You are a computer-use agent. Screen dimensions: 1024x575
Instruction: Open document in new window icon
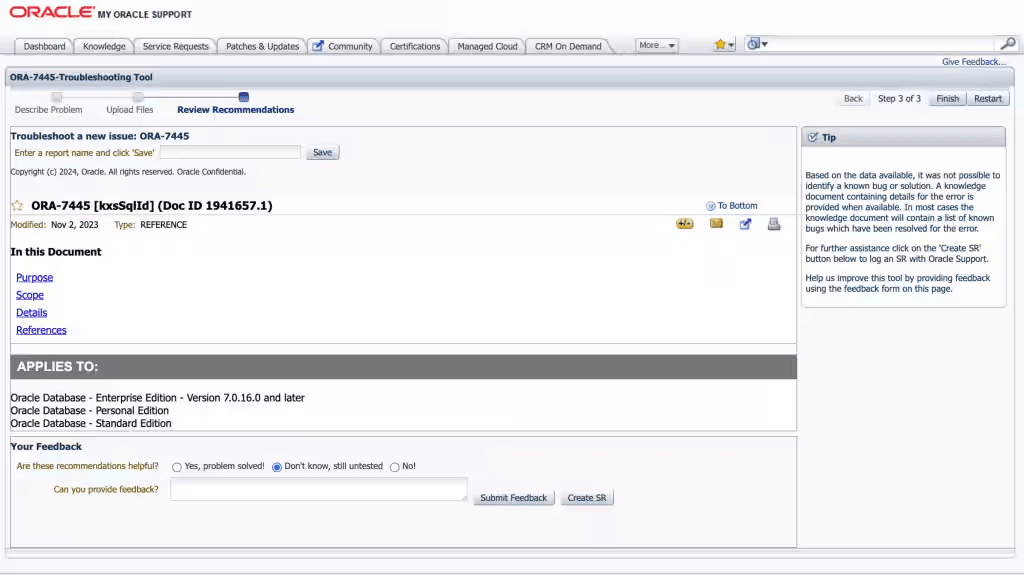(745, 224)
